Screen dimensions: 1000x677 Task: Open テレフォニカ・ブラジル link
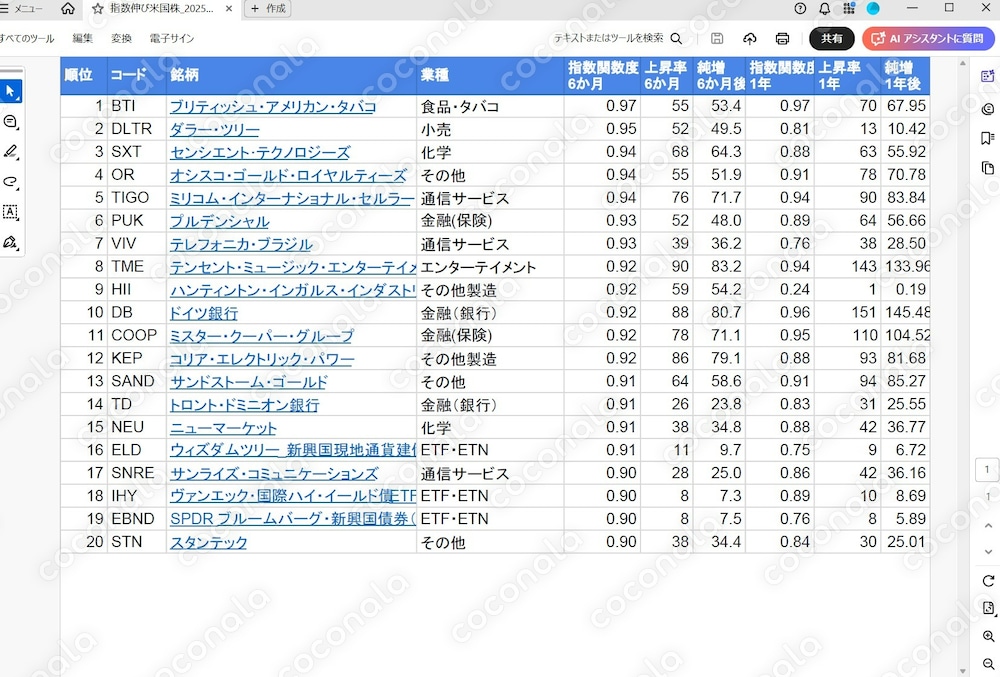click(x=241, y=244)
